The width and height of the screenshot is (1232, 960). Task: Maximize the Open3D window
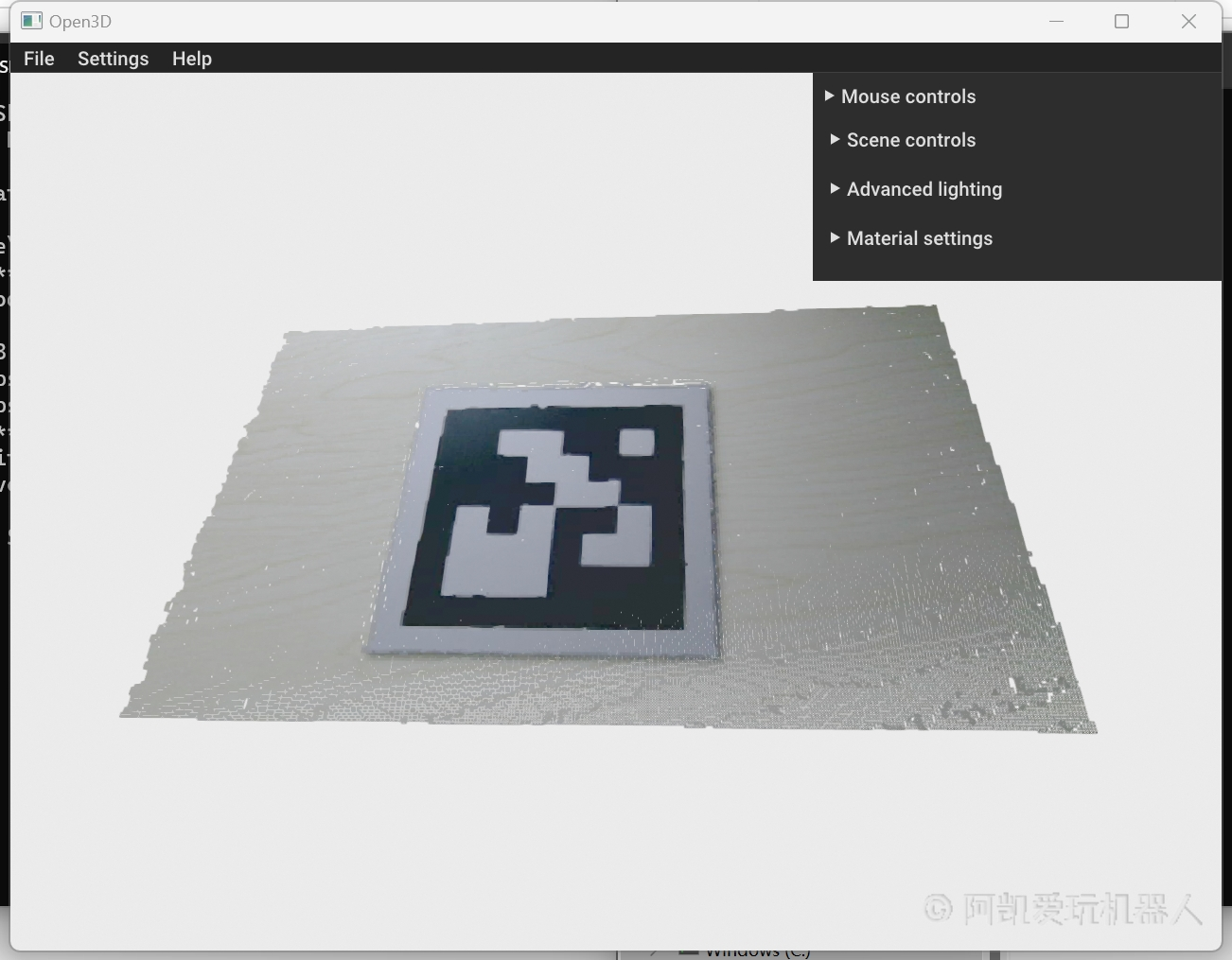(x=1121, y=21)
